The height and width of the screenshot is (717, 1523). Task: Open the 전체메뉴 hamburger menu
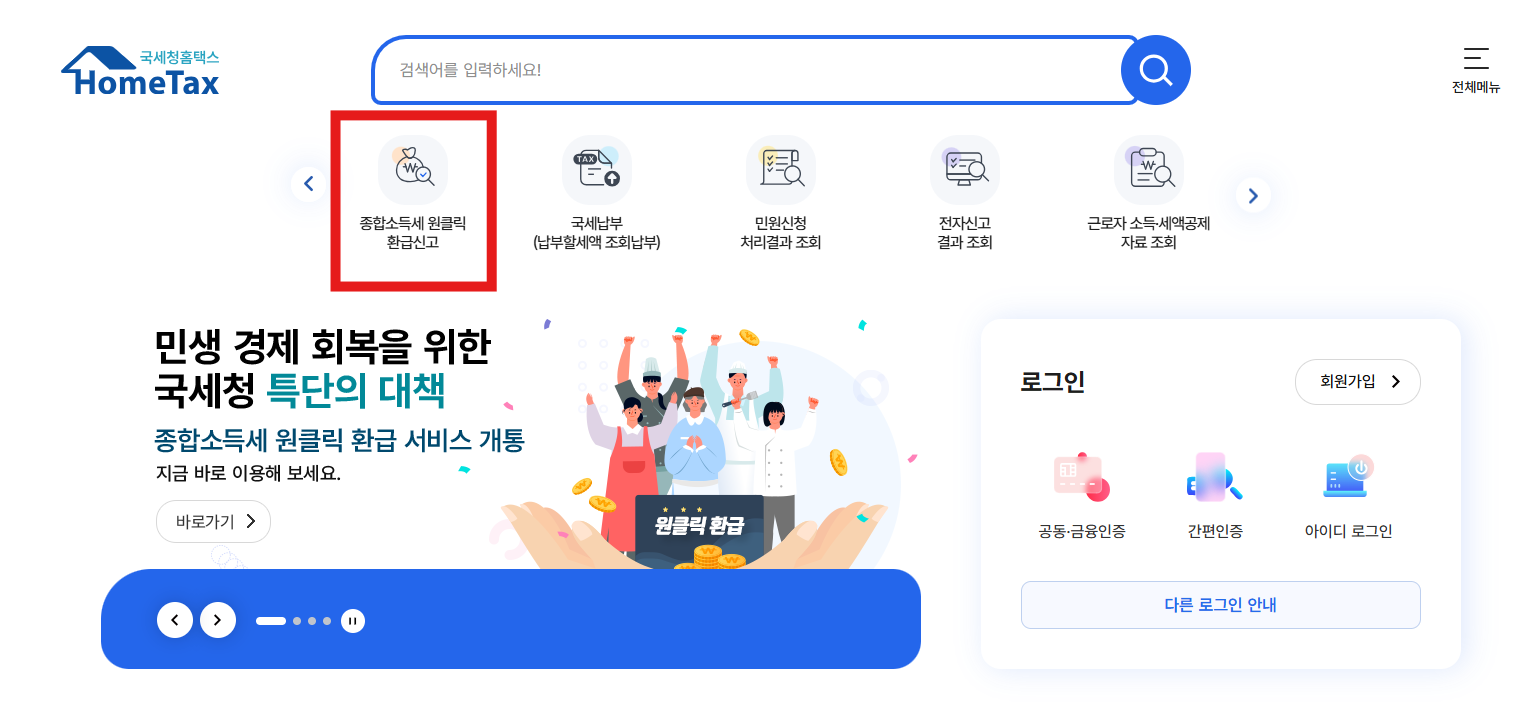(1476, 70)
